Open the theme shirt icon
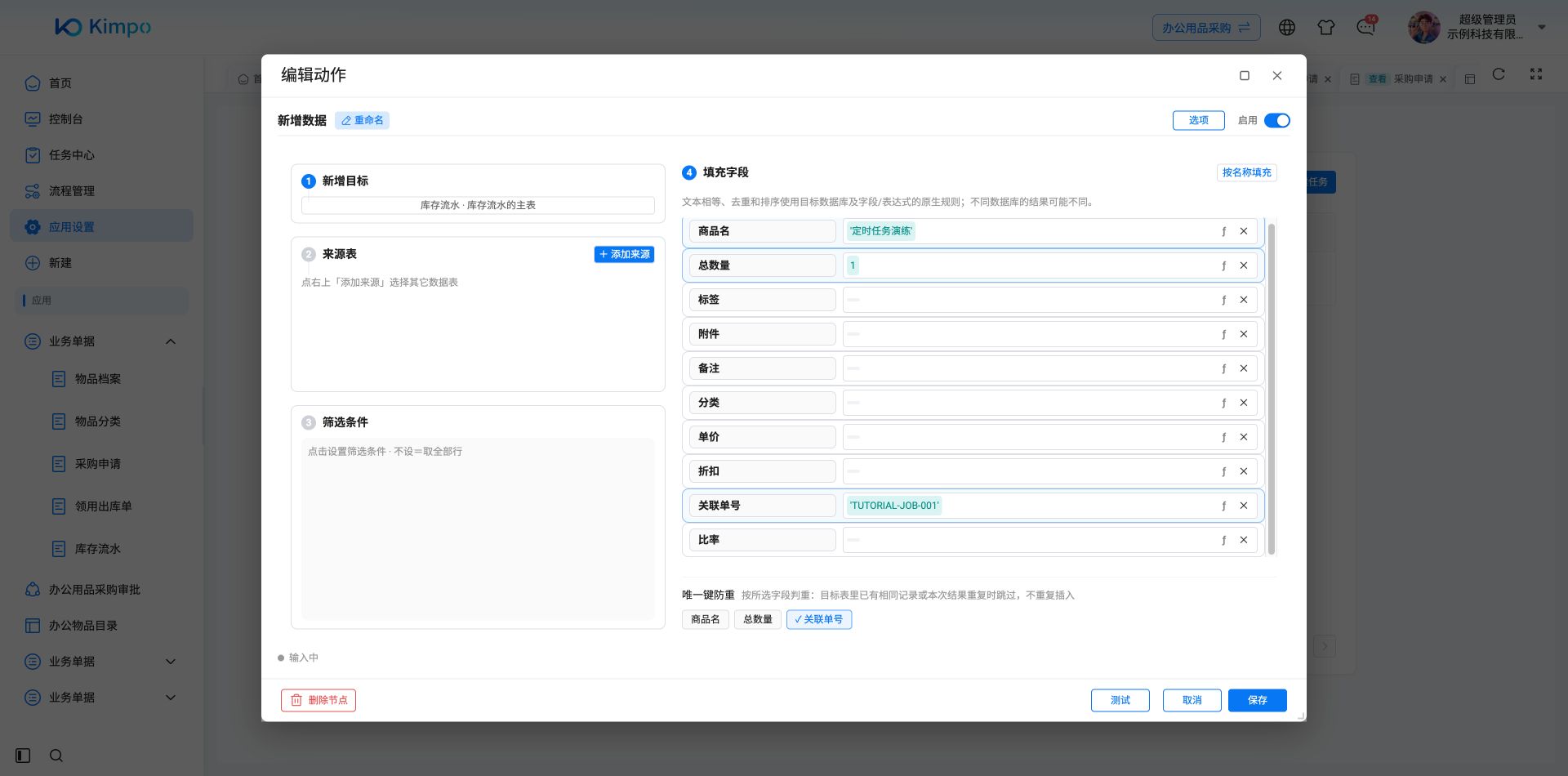 1326,28
